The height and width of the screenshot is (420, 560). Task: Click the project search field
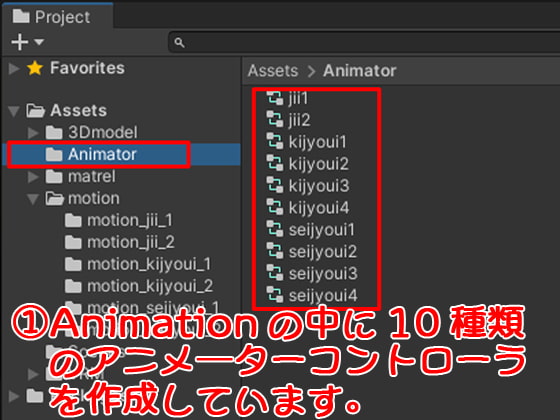pyautogui.click(x=364, y=42)
